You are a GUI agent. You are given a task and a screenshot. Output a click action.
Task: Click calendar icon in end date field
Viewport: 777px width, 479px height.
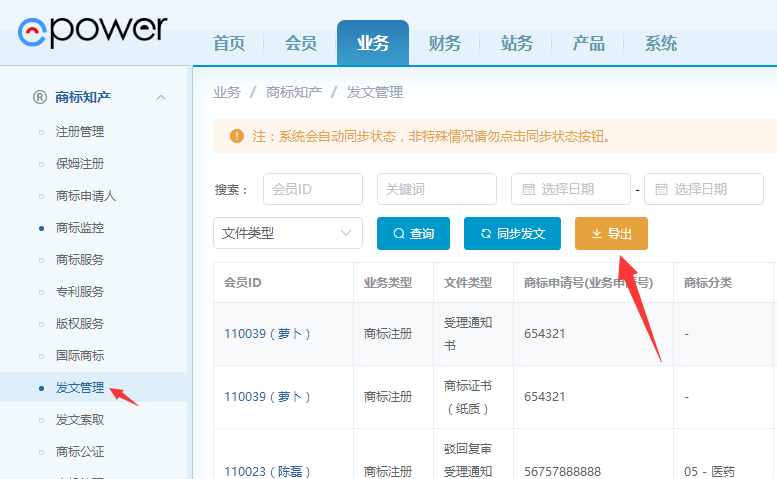661,189
